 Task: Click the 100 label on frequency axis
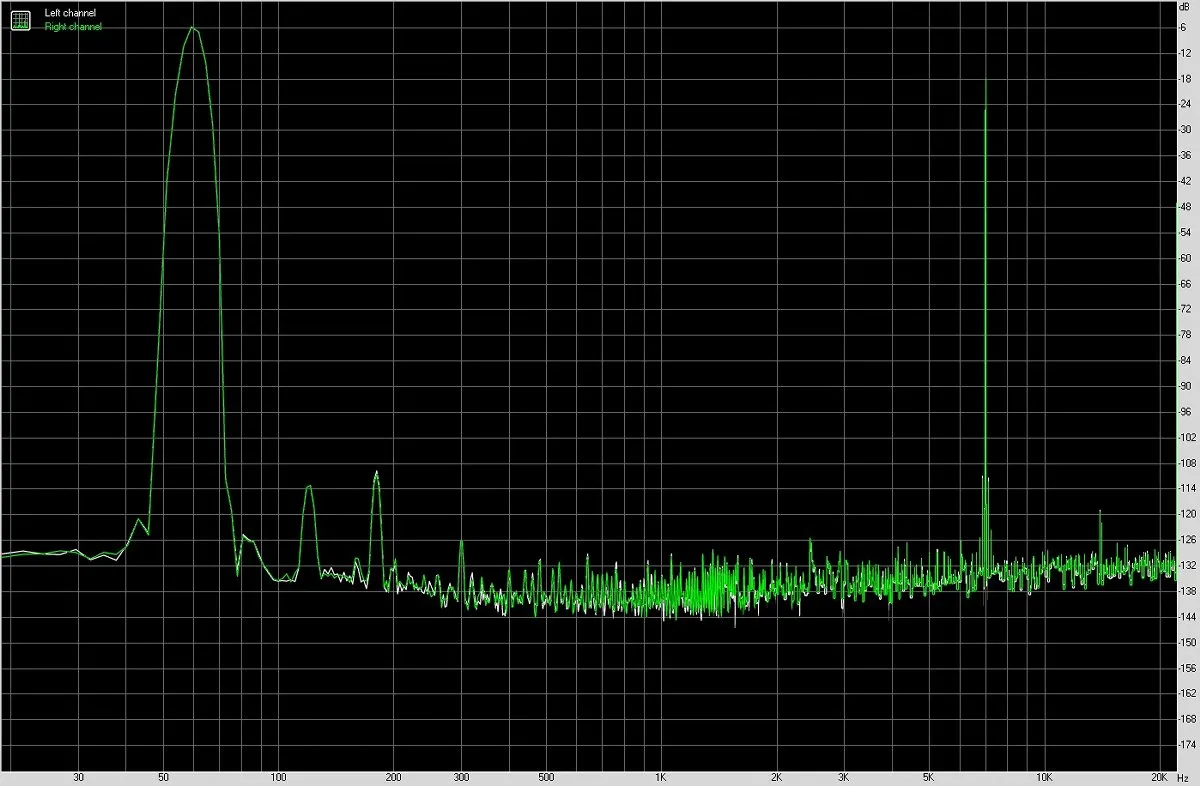[279, 776]
